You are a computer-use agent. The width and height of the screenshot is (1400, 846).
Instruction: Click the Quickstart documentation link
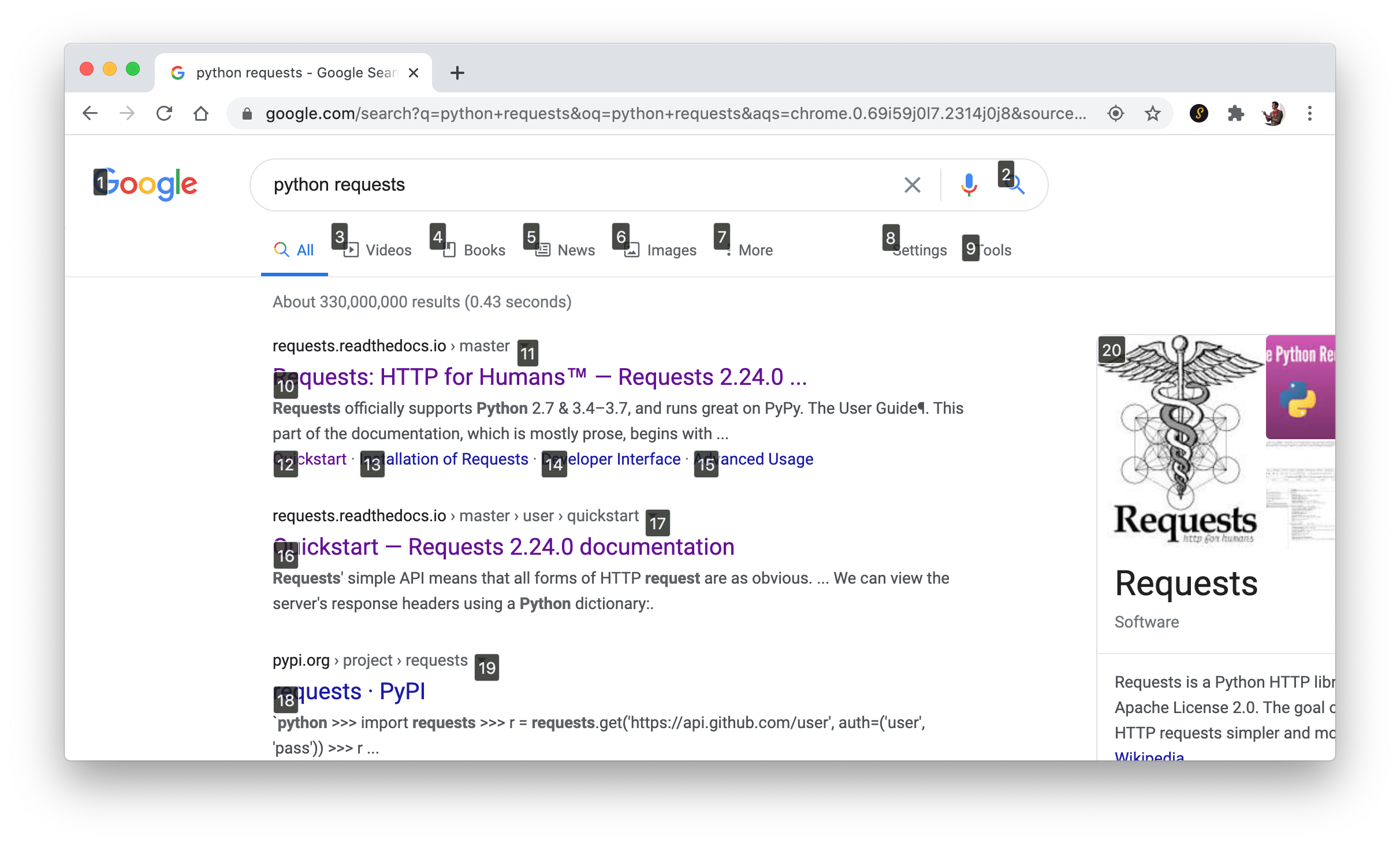(503, 546)
